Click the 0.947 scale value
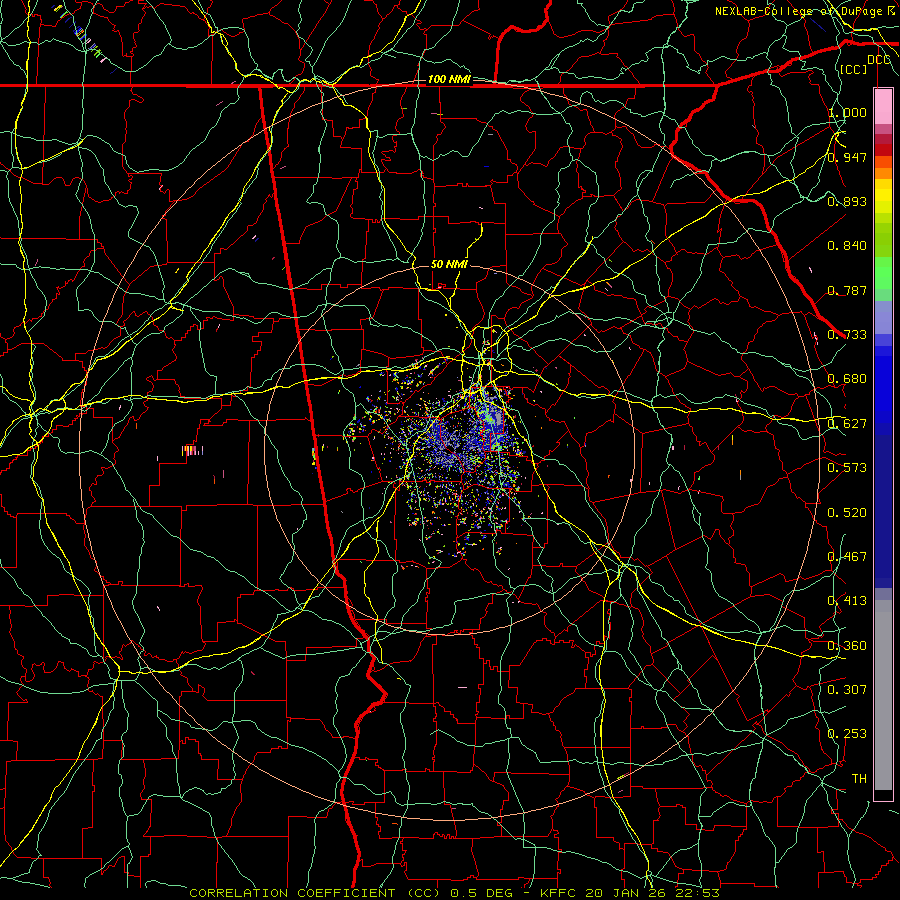Viewport: 900px width, 900px height. click(847, 157)
